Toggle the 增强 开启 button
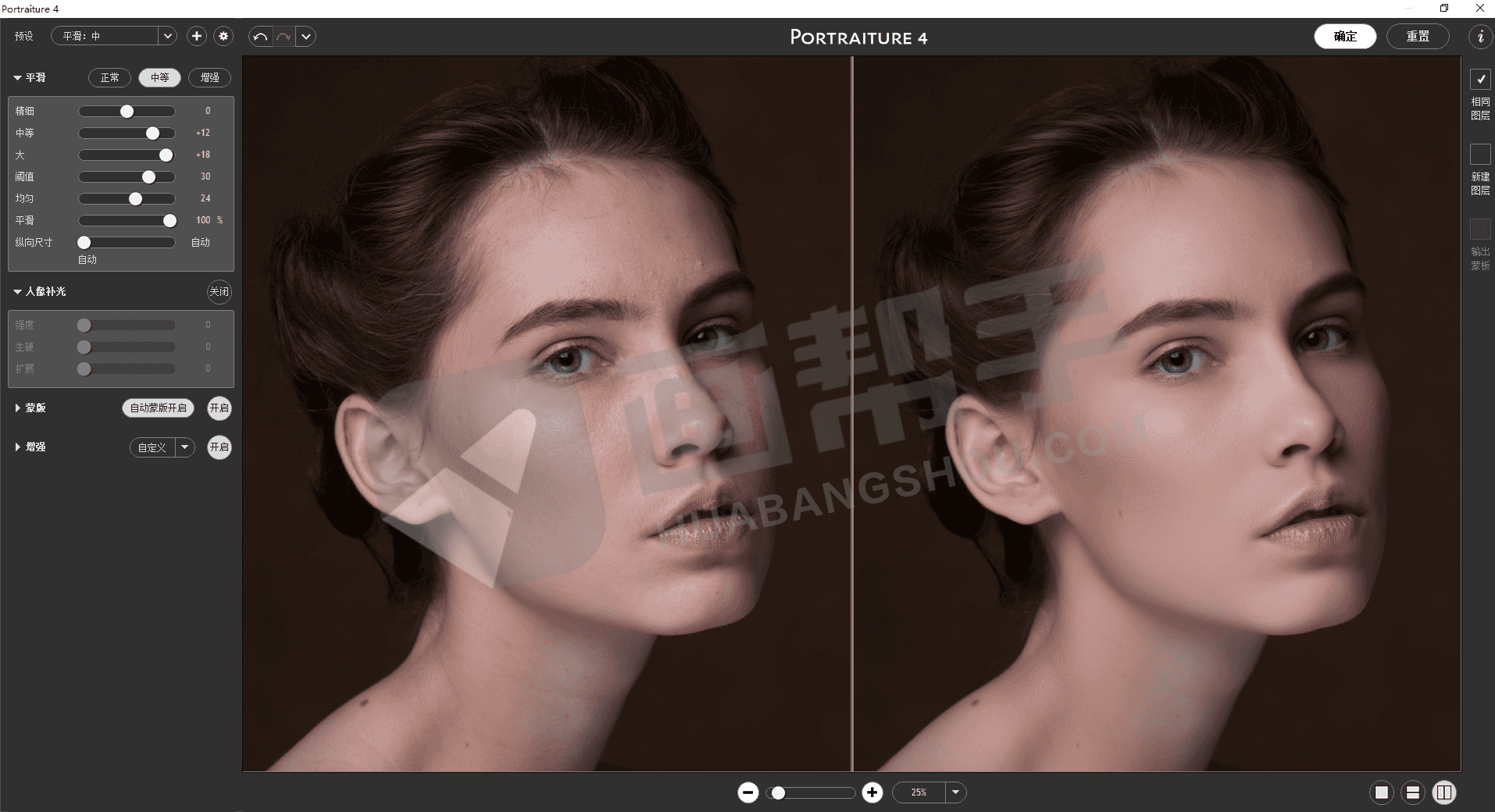Image resolution: width=1495 pixels, height=812 pixels. (219, 447)
